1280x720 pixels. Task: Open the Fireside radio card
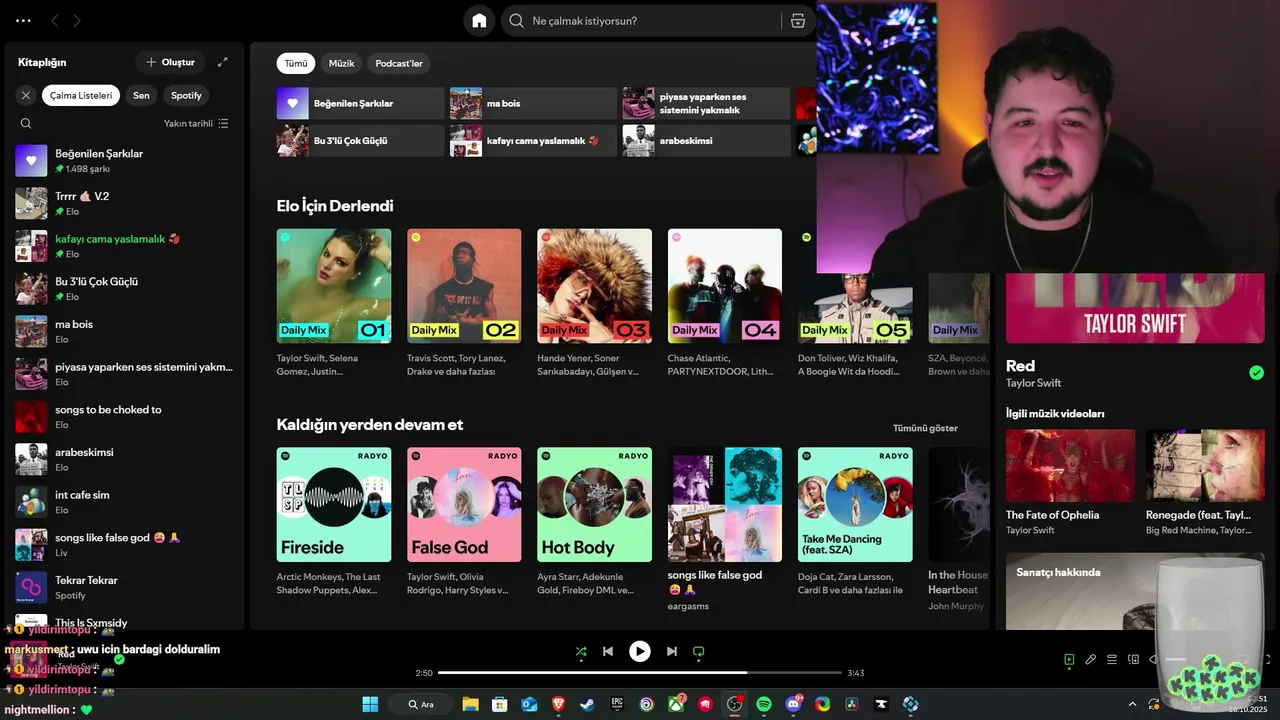point(334,523)
